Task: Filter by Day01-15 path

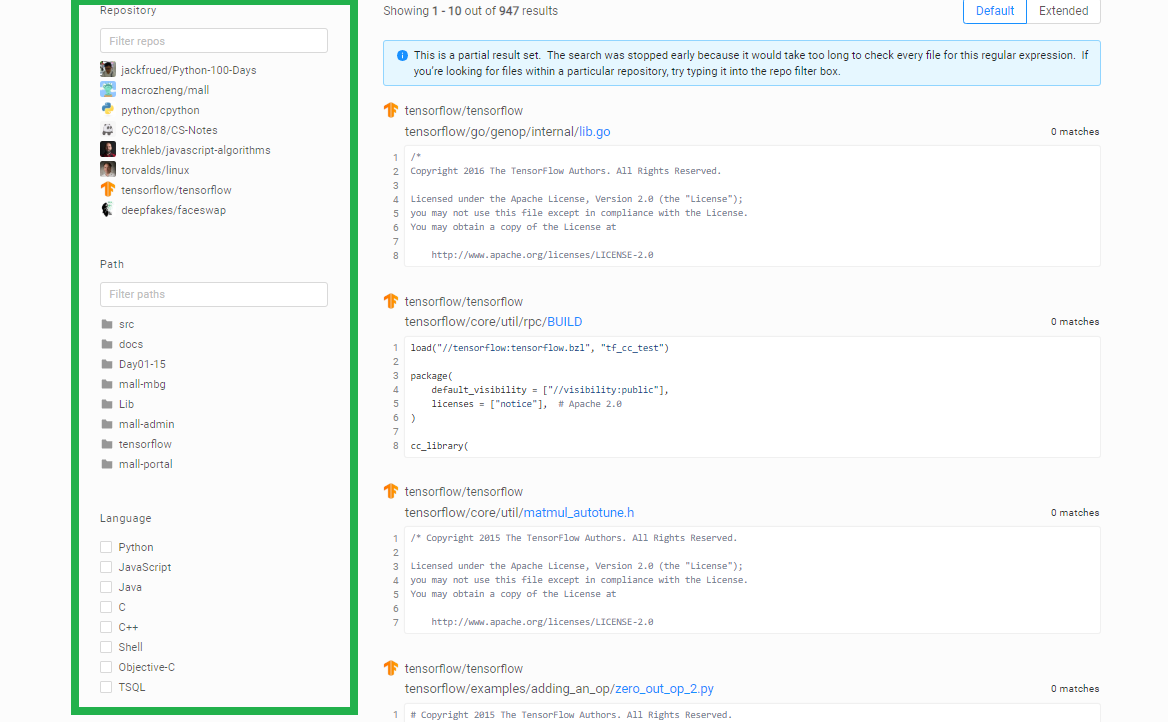Action: pyautogui.click(x=142, y=364)
